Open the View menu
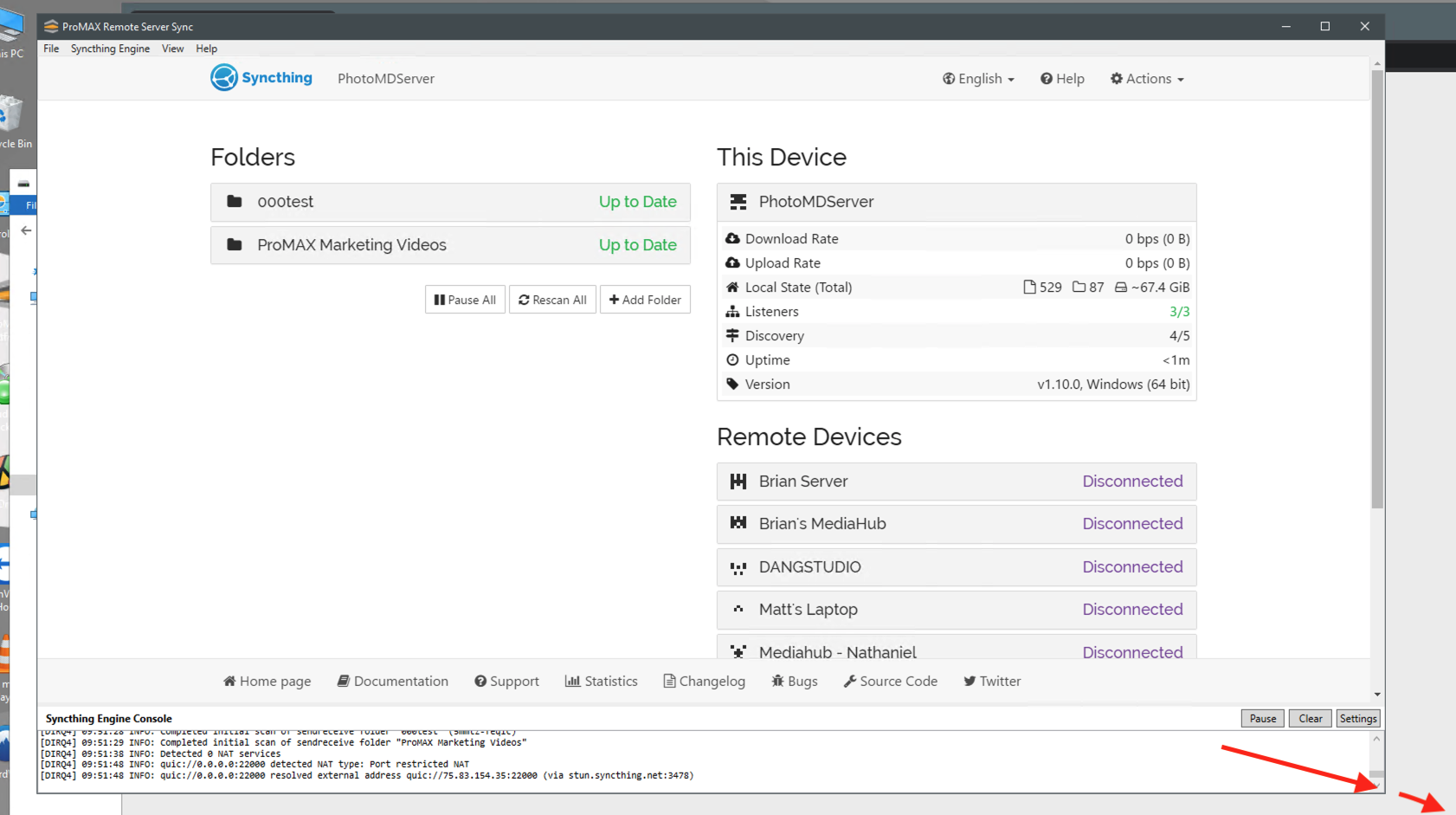This screenshot has height=815, width=1456. [x=172, y=49]
